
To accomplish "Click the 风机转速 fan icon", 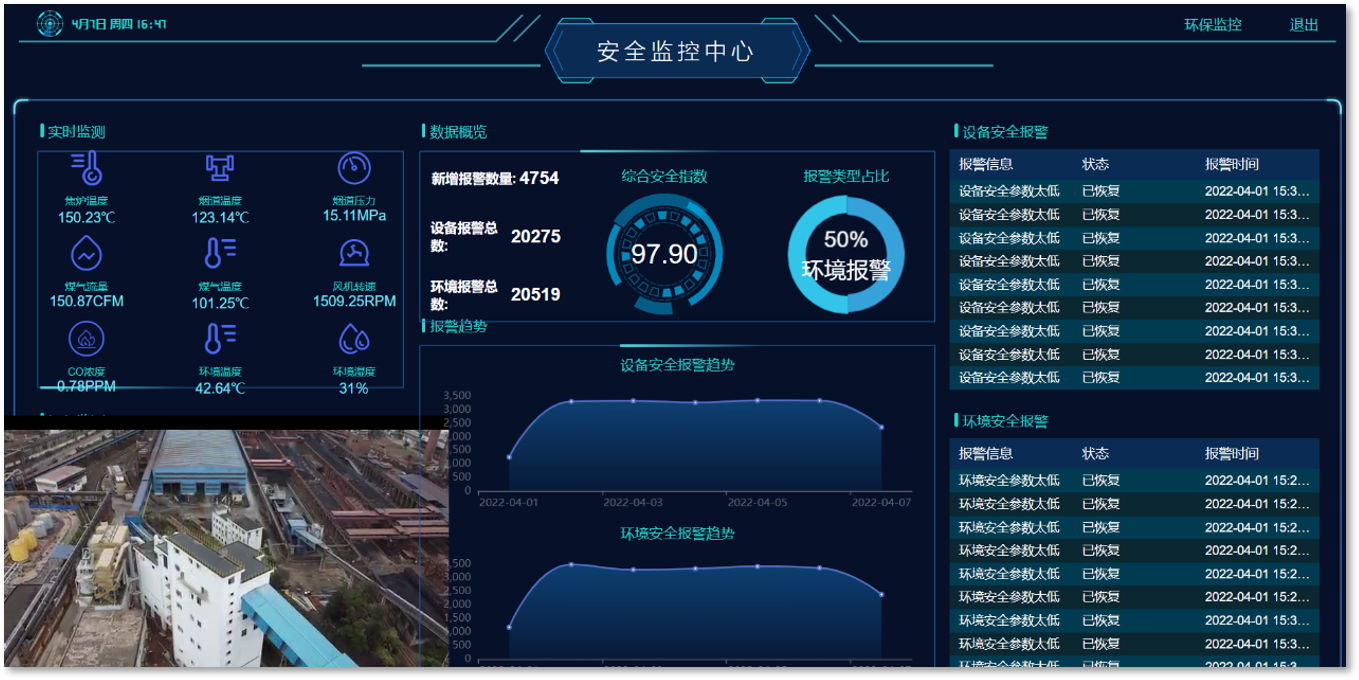I will [x=354, y=254].
